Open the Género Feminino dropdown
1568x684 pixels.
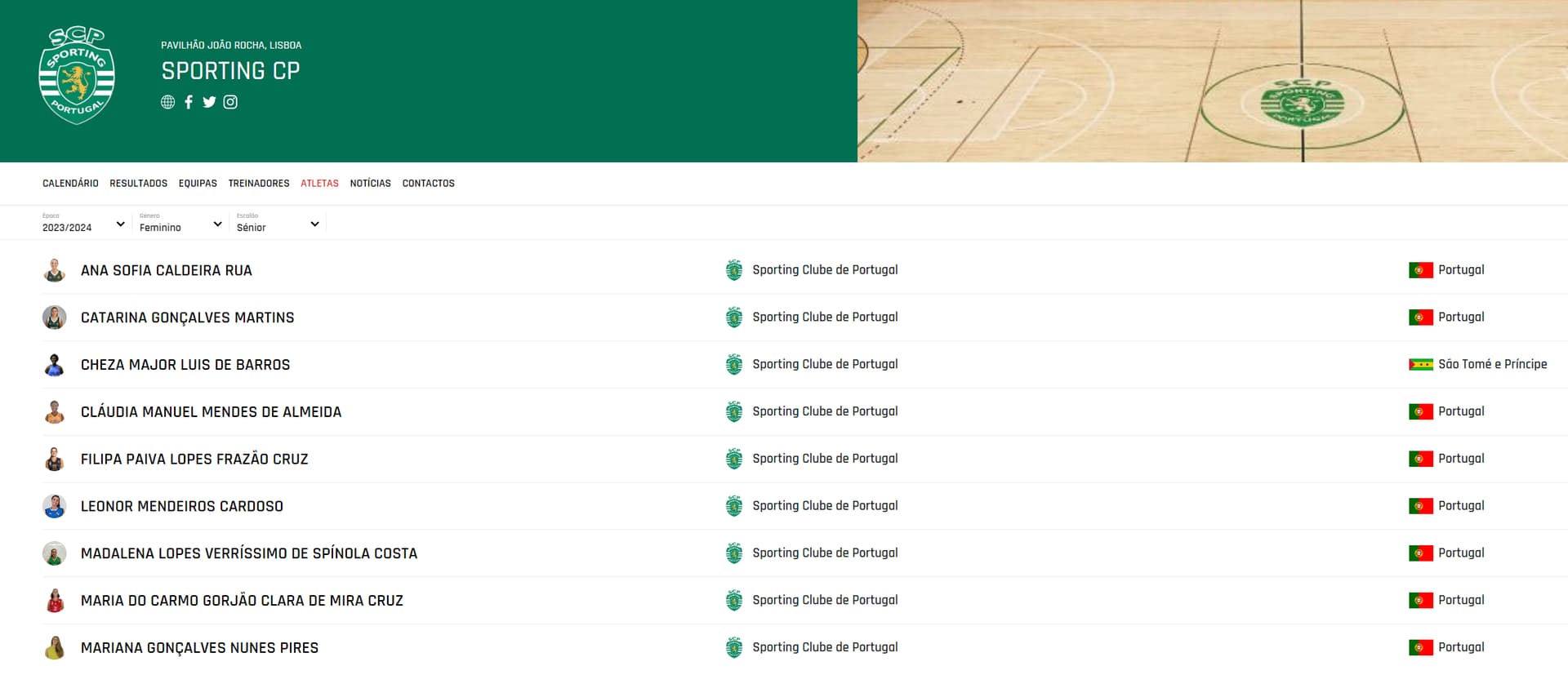[x=180, y=224]
